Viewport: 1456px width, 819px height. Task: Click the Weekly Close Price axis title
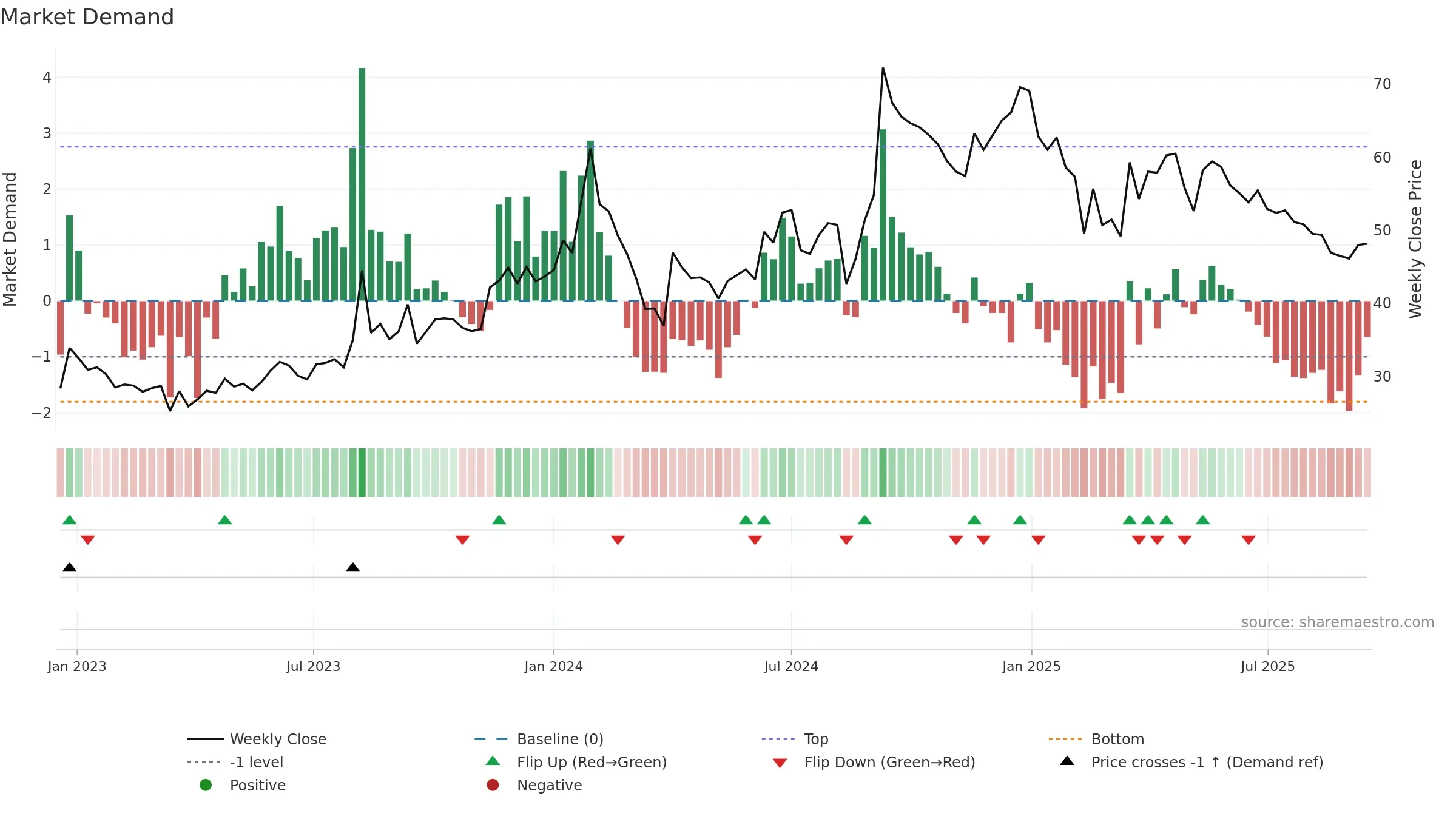pyautogui.click(x=1415, y=239)
